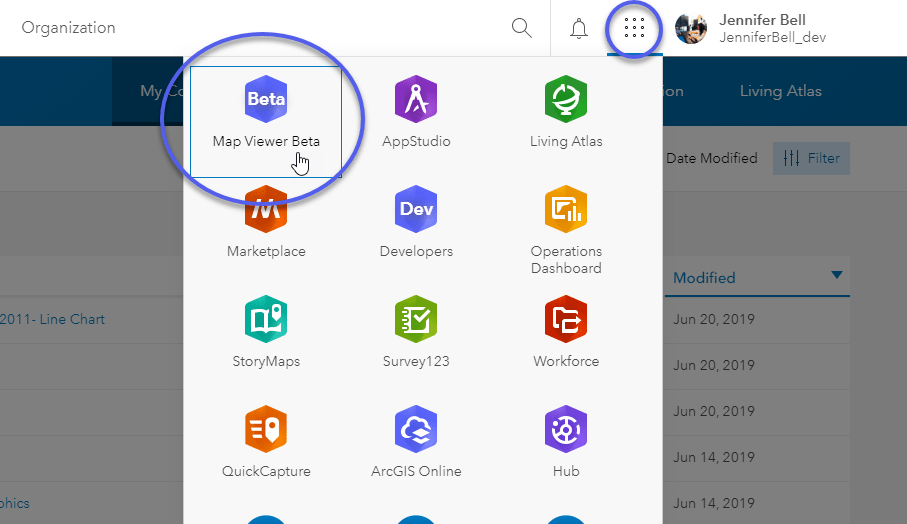907x524 pixels.
Task: Toggle the app launcher grid
Action: 635,28
